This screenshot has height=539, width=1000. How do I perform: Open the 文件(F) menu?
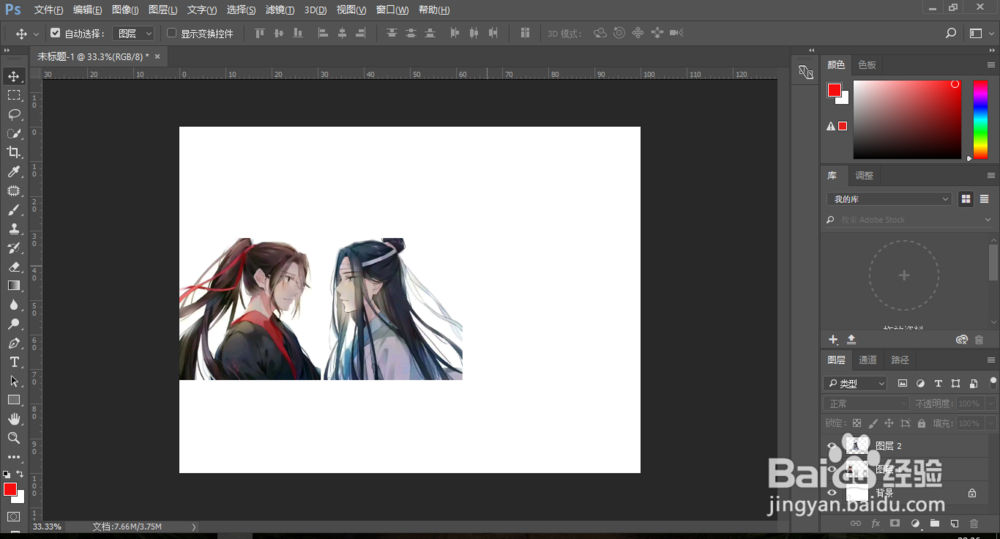tap(48, 10)
